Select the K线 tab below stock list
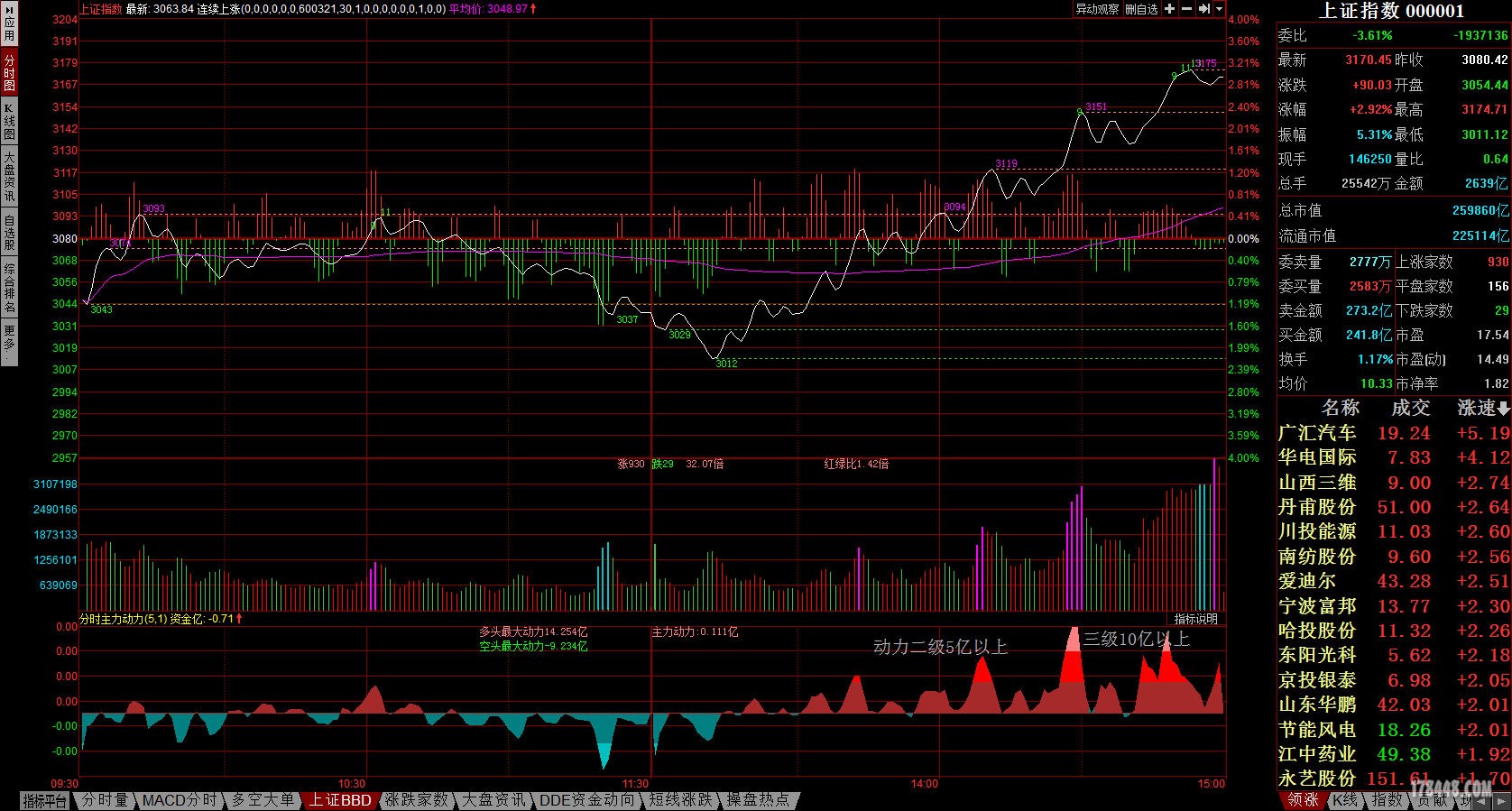The height and width of the screenshot is (811, 1512). click(1345, 800)
